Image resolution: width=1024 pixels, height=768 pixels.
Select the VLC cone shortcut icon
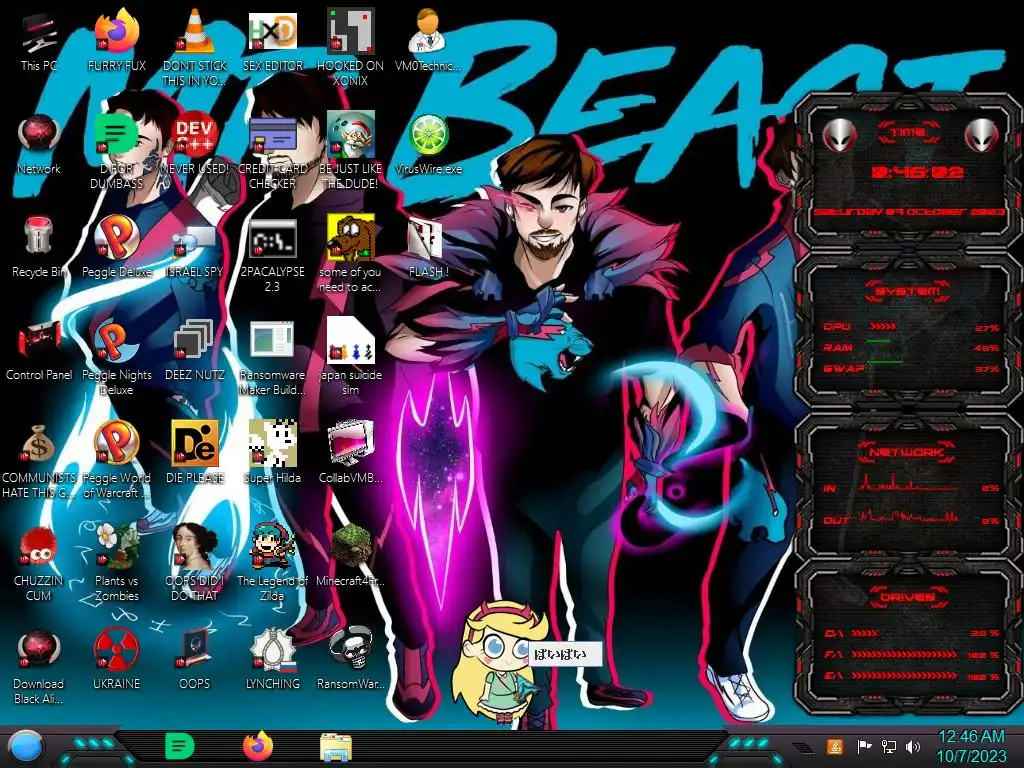(x=195, y=31)
